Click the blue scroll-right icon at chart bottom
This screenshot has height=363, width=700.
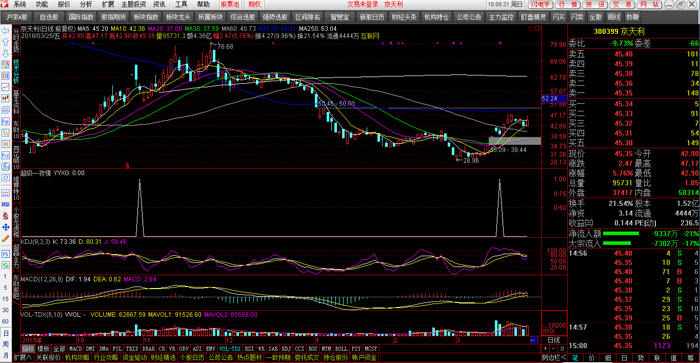click(x=534, y=341)
